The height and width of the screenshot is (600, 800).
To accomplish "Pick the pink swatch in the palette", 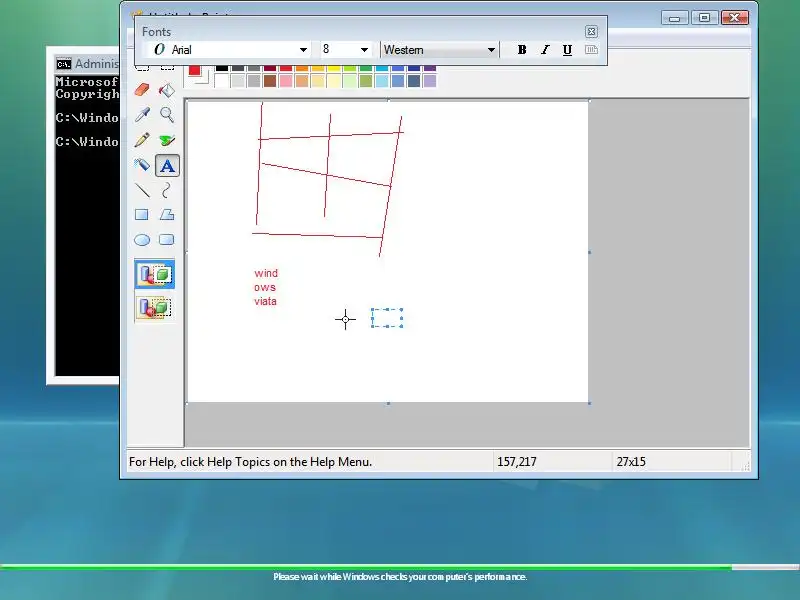I will click(286, 81).
